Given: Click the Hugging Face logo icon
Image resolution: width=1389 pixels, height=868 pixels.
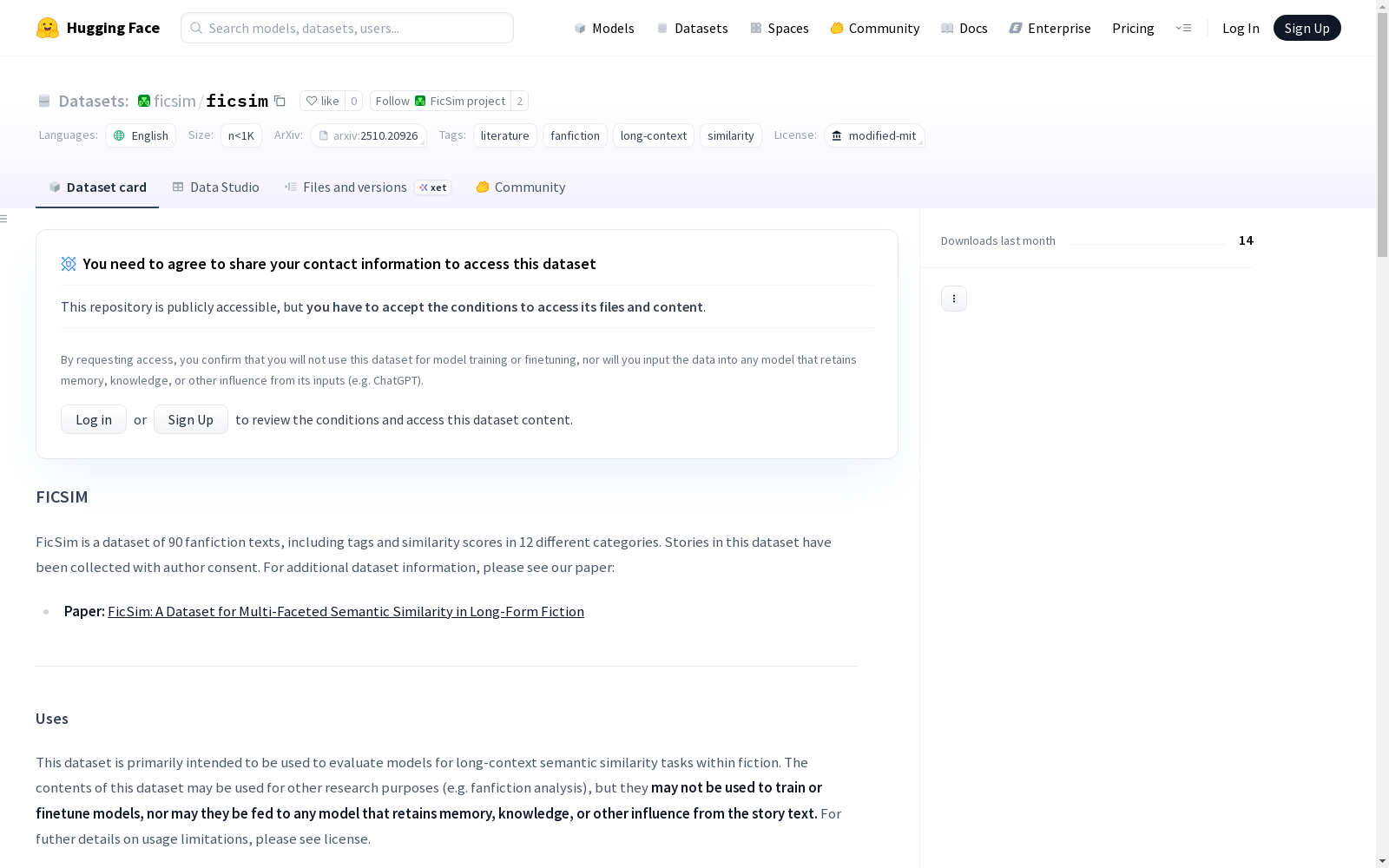Looking at the screenshot, I should coord(48,28).
